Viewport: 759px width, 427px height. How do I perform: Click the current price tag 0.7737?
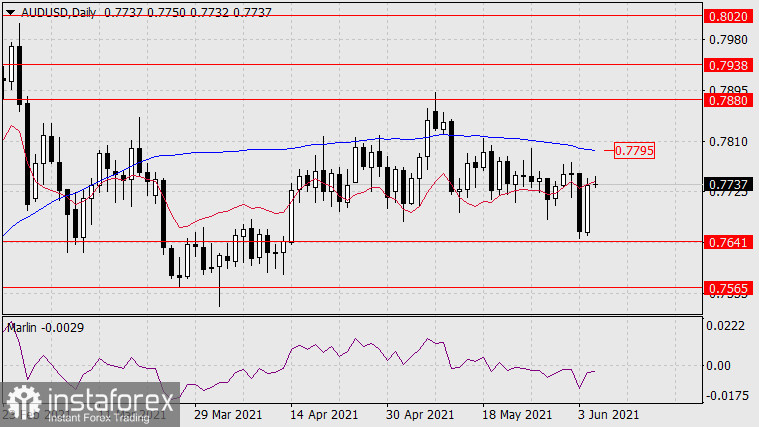(729, 184)
